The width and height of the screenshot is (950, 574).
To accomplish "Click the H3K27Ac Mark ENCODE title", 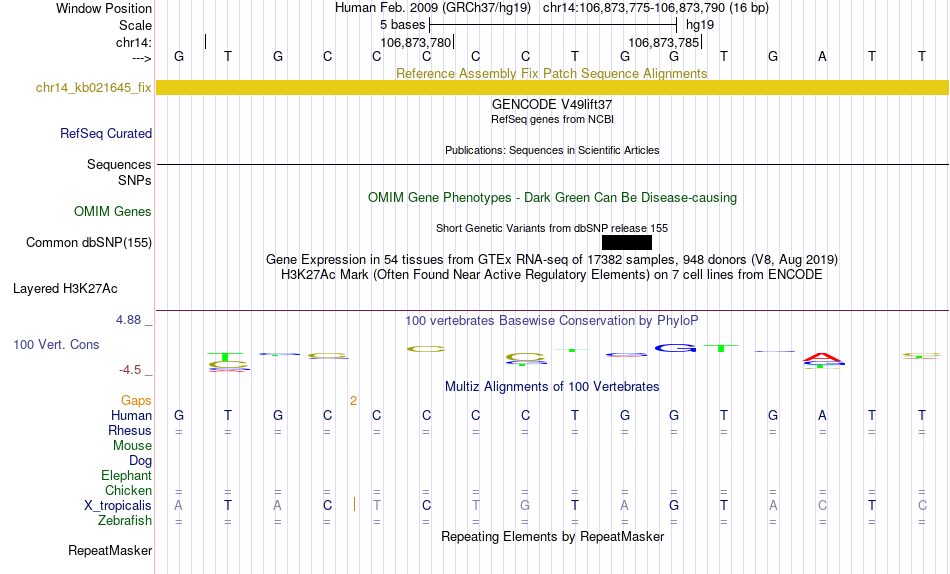I will 552,275.
